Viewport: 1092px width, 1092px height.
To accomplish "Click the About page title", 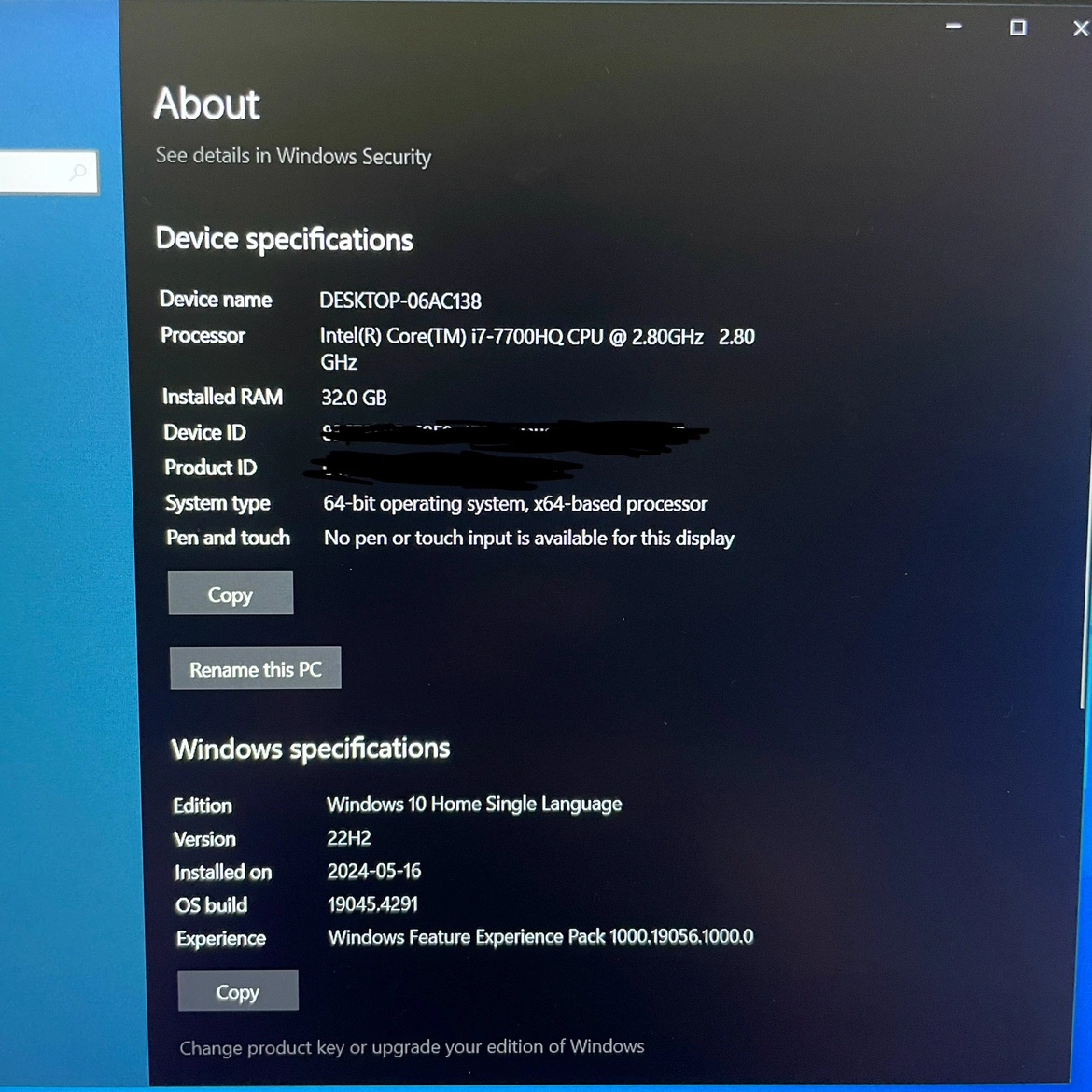I will (207, 104).
